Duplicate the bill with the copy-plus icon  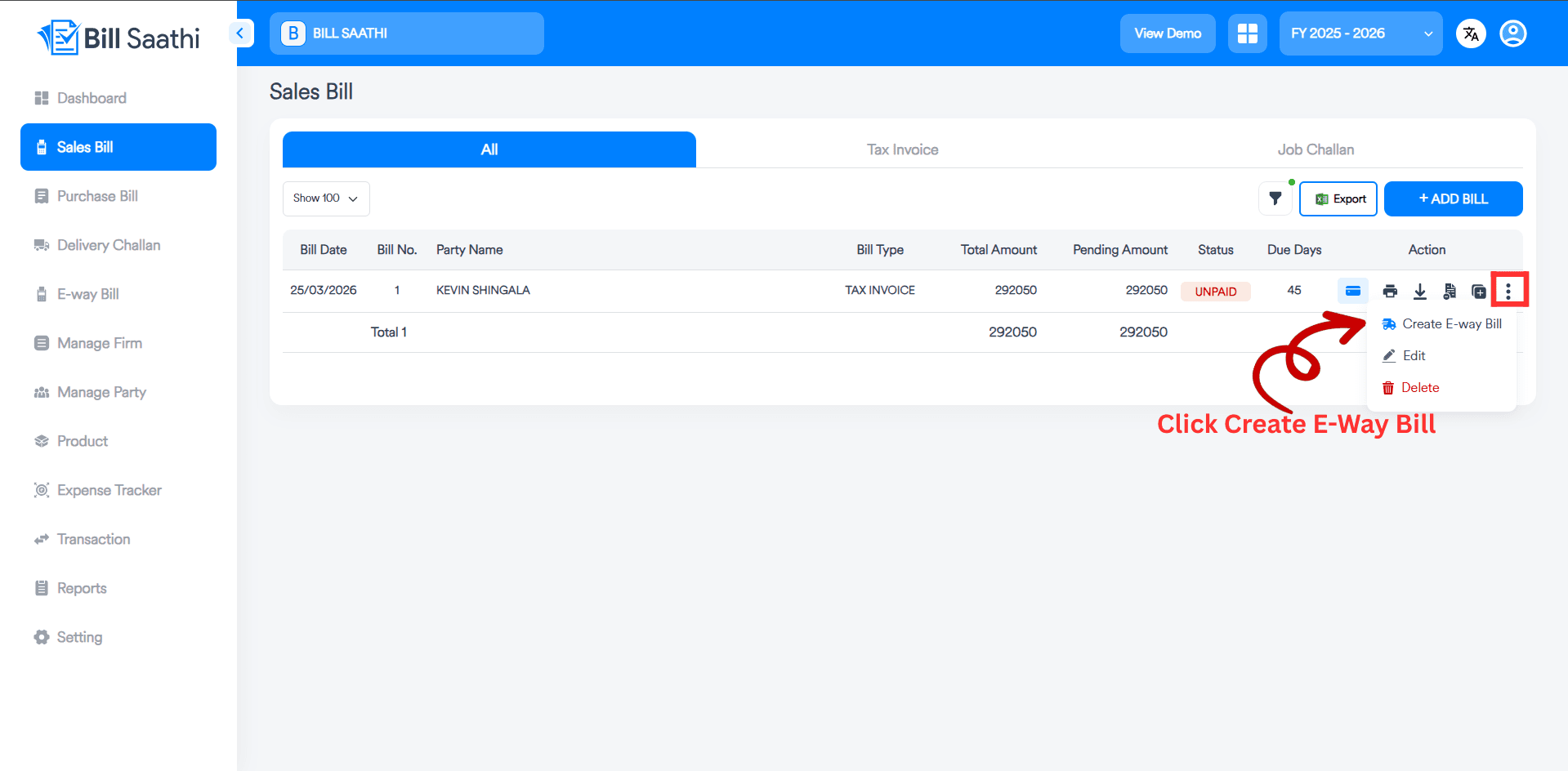click(x=1479, y=291)
